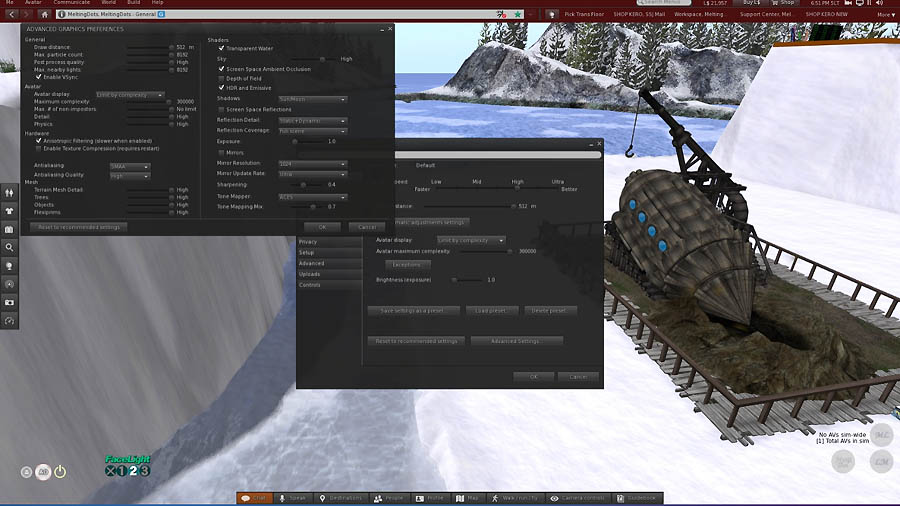
Task: Adjust the Sharpening slider
Action: [x=302, y=185]
